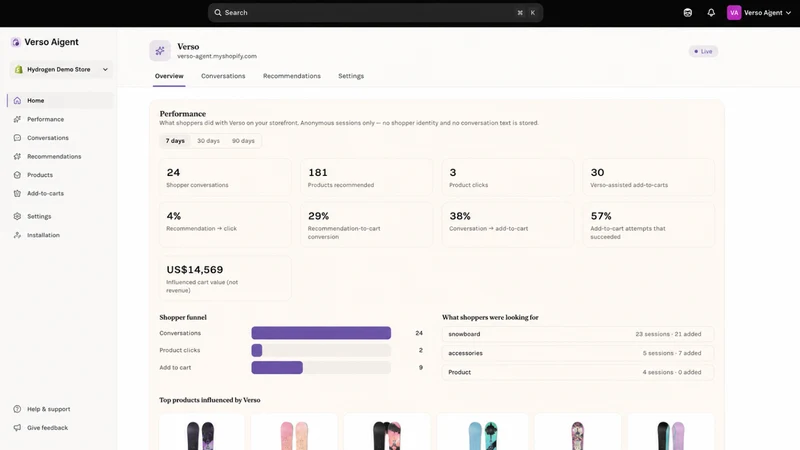Click the Add to cart funnel bar
Image resolution: width=800 pixels, height=450 pixels.
click(277, 367)
